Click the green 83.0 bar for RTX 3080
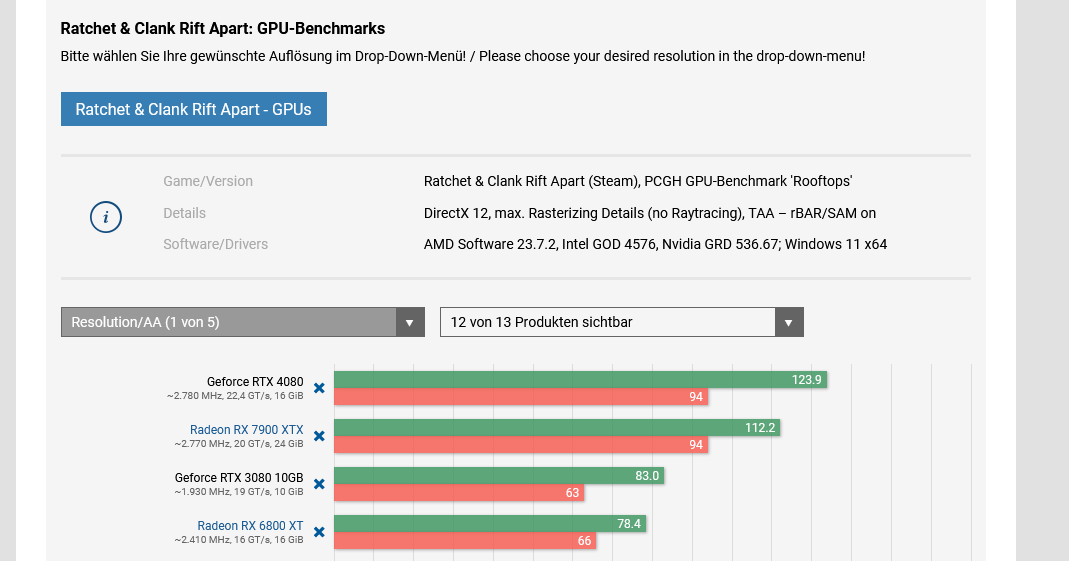 click(x=499, y=476)
